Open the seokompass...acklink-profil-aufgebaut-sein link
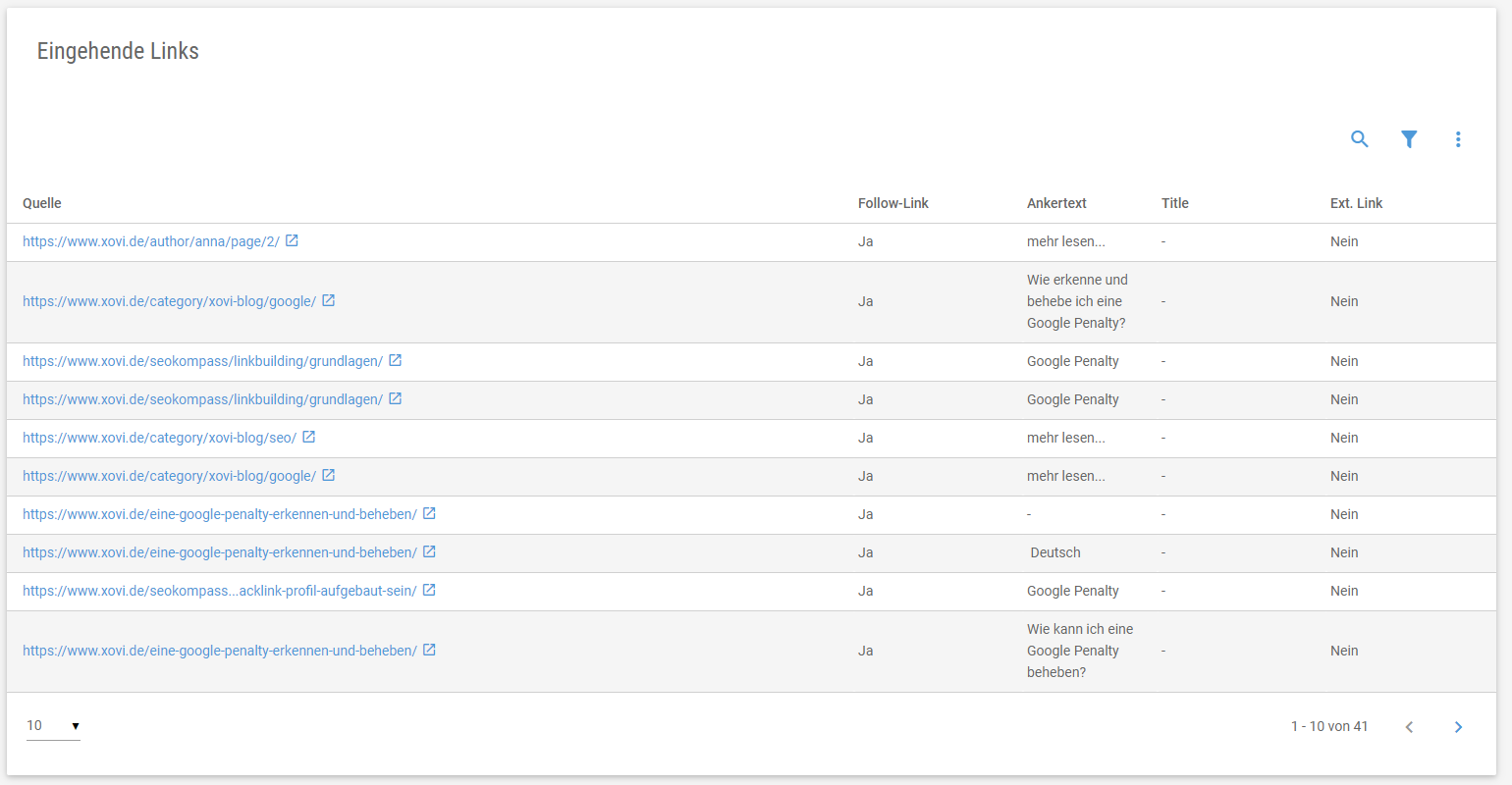This screenshot has width=1512, height=785. coord(220,591)
